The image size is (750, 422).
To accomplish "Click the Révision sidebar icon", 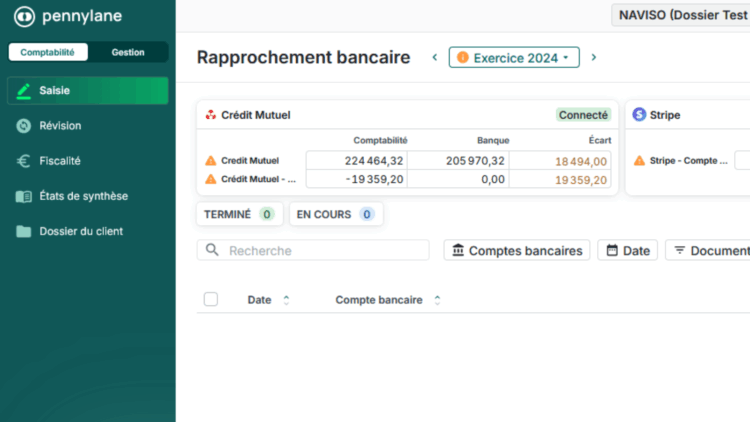I will tap(24, 126).
